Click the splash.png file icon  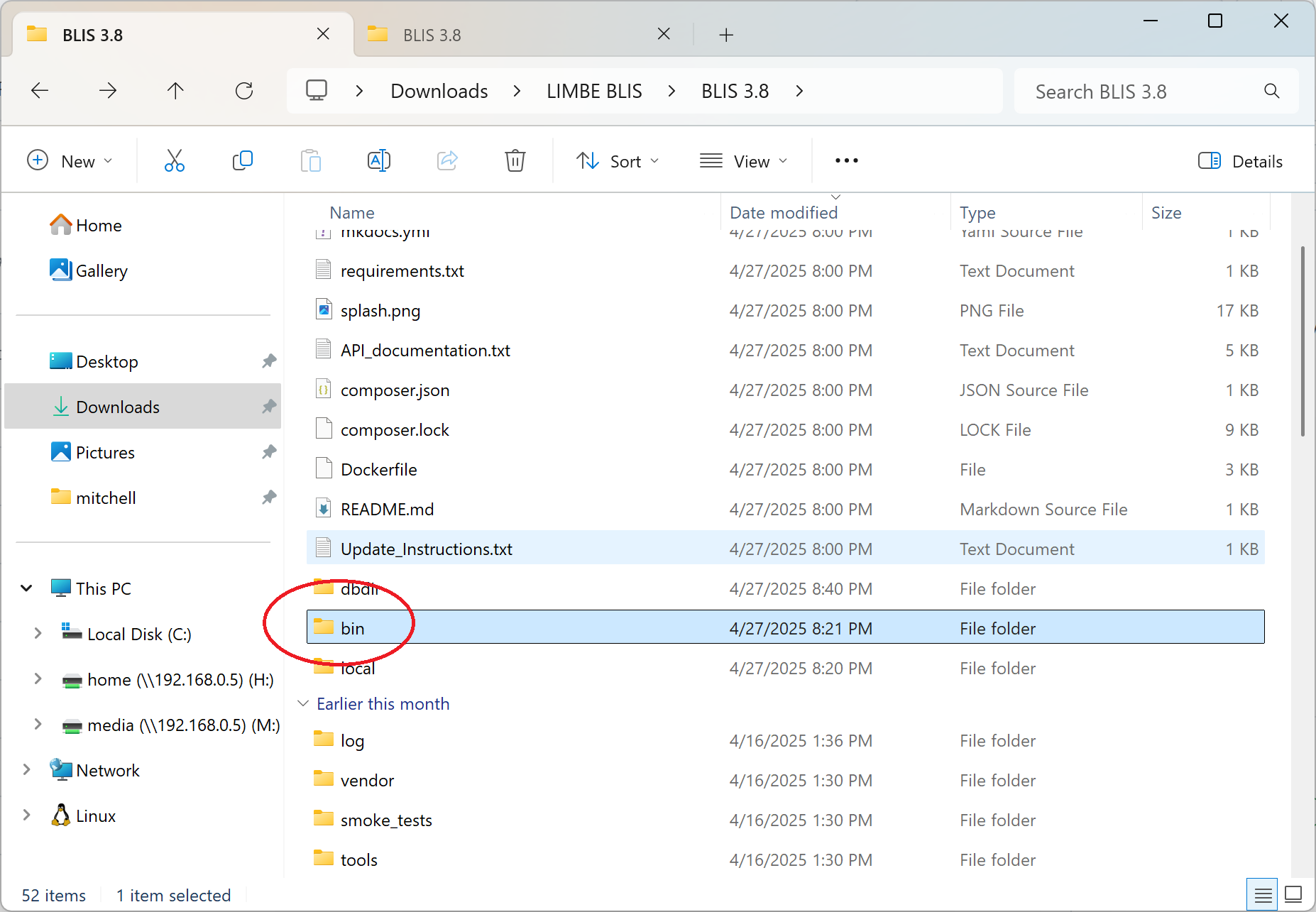tap(324, 310)
